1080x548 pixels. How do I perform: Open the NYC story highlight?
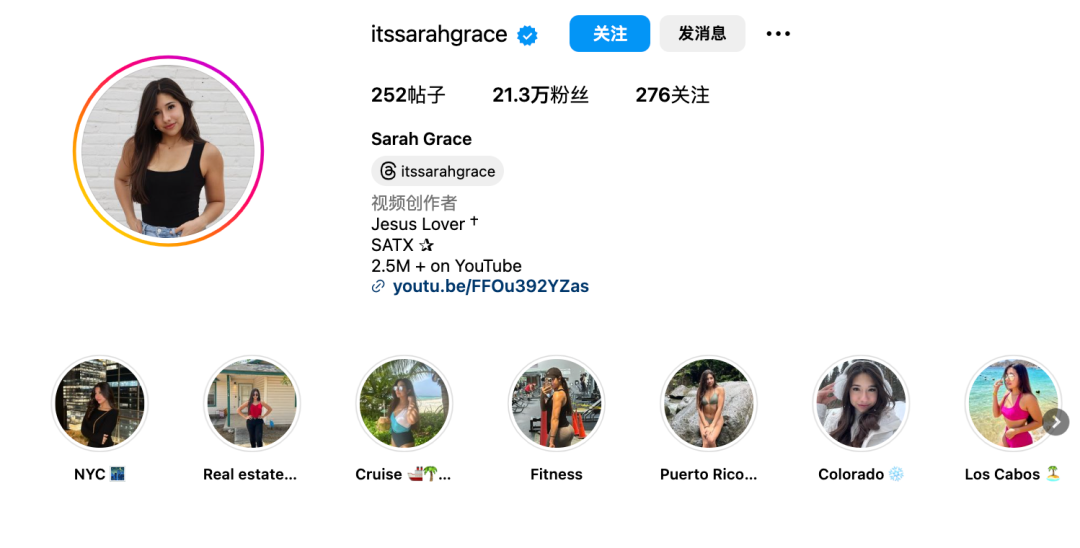[100, 403]
